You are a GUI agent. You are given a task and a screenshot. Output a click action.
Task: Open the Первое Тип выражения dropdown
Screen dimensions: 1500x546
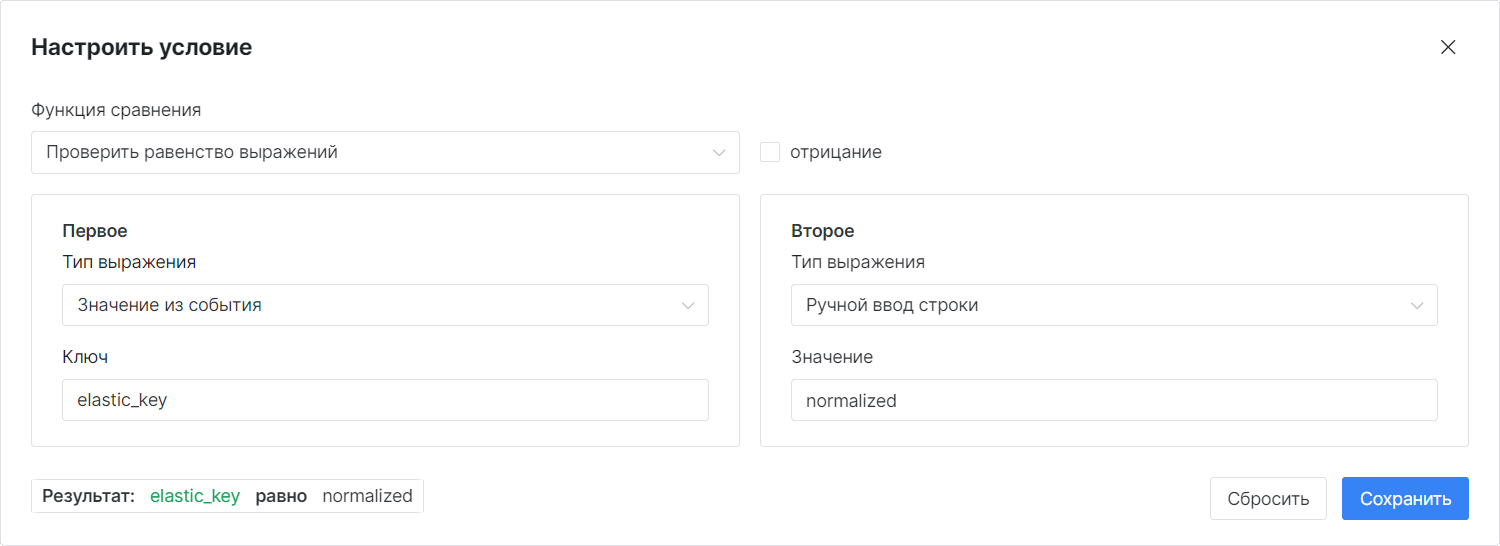(x=385, y=305)
